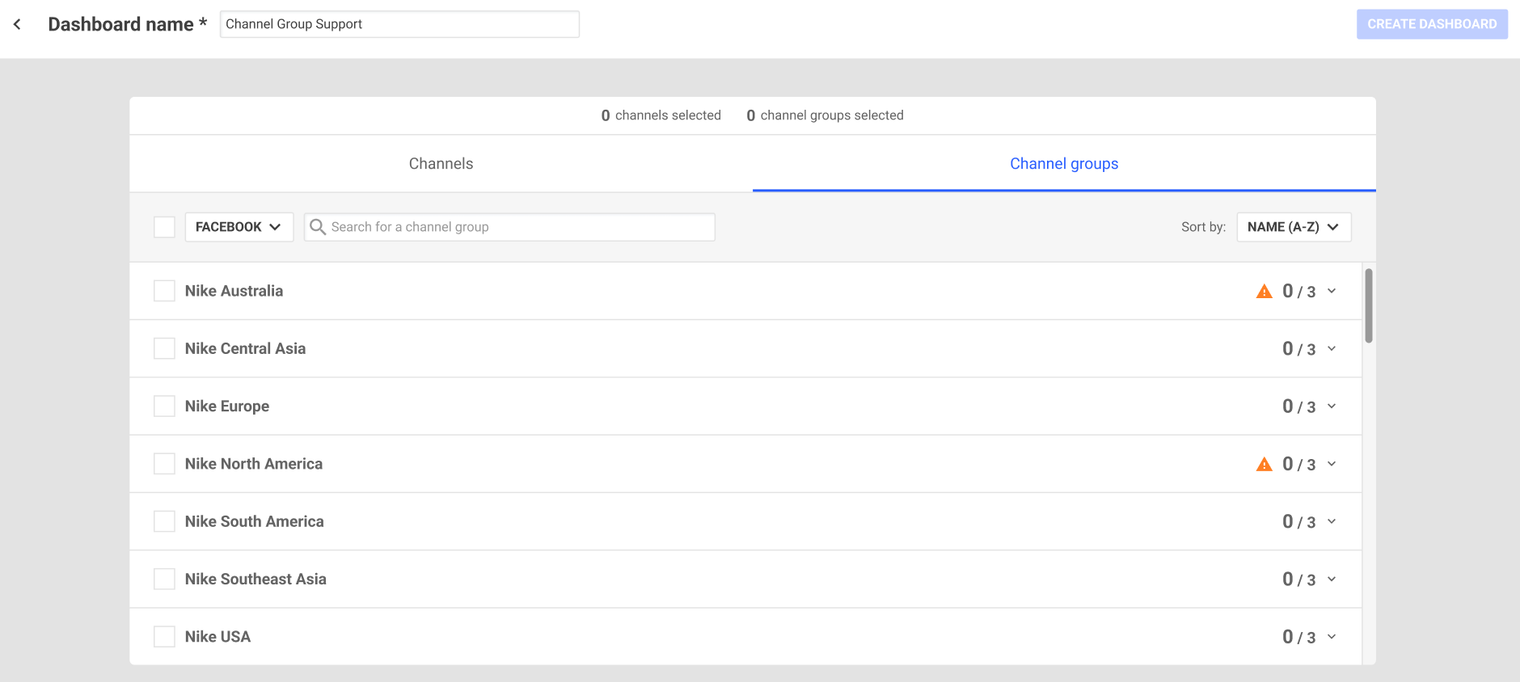Viewport: 1520px width, 682px height.
Task: Expand the Nike Australia group chevron
Action: [1332, 291]
